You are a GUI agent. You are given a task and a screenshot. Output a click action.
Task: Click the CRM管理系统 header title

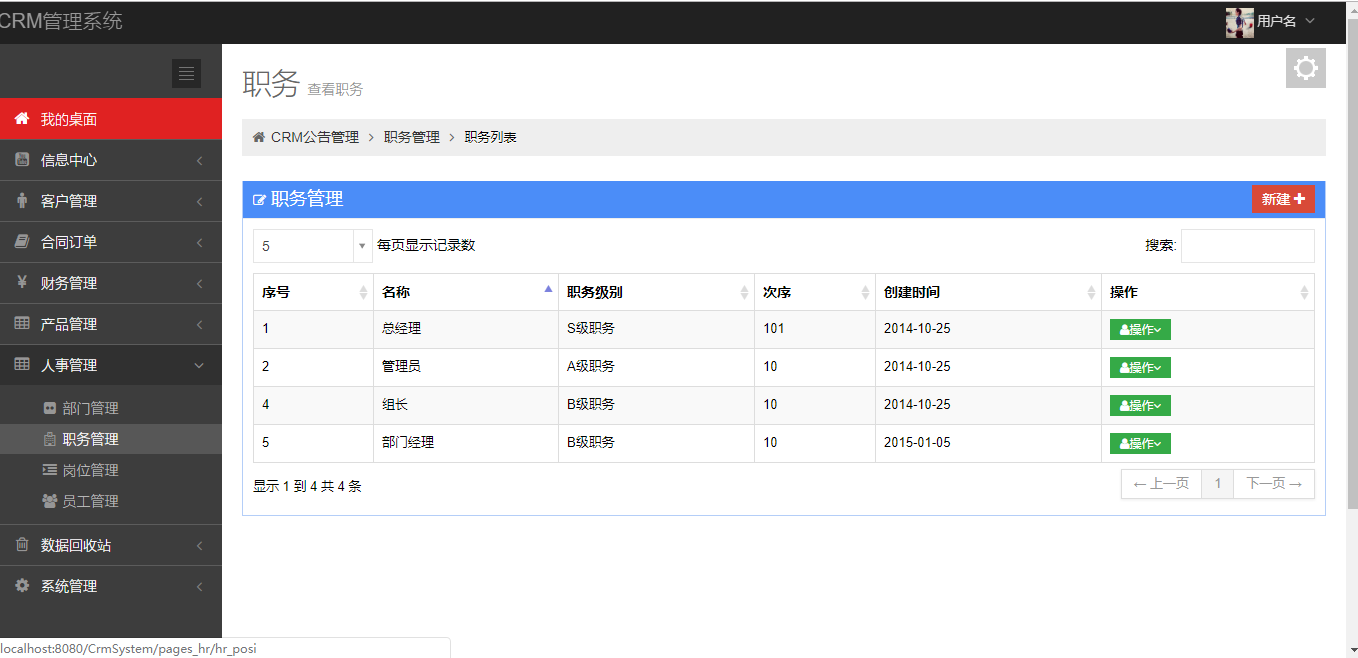coord(61,21)
